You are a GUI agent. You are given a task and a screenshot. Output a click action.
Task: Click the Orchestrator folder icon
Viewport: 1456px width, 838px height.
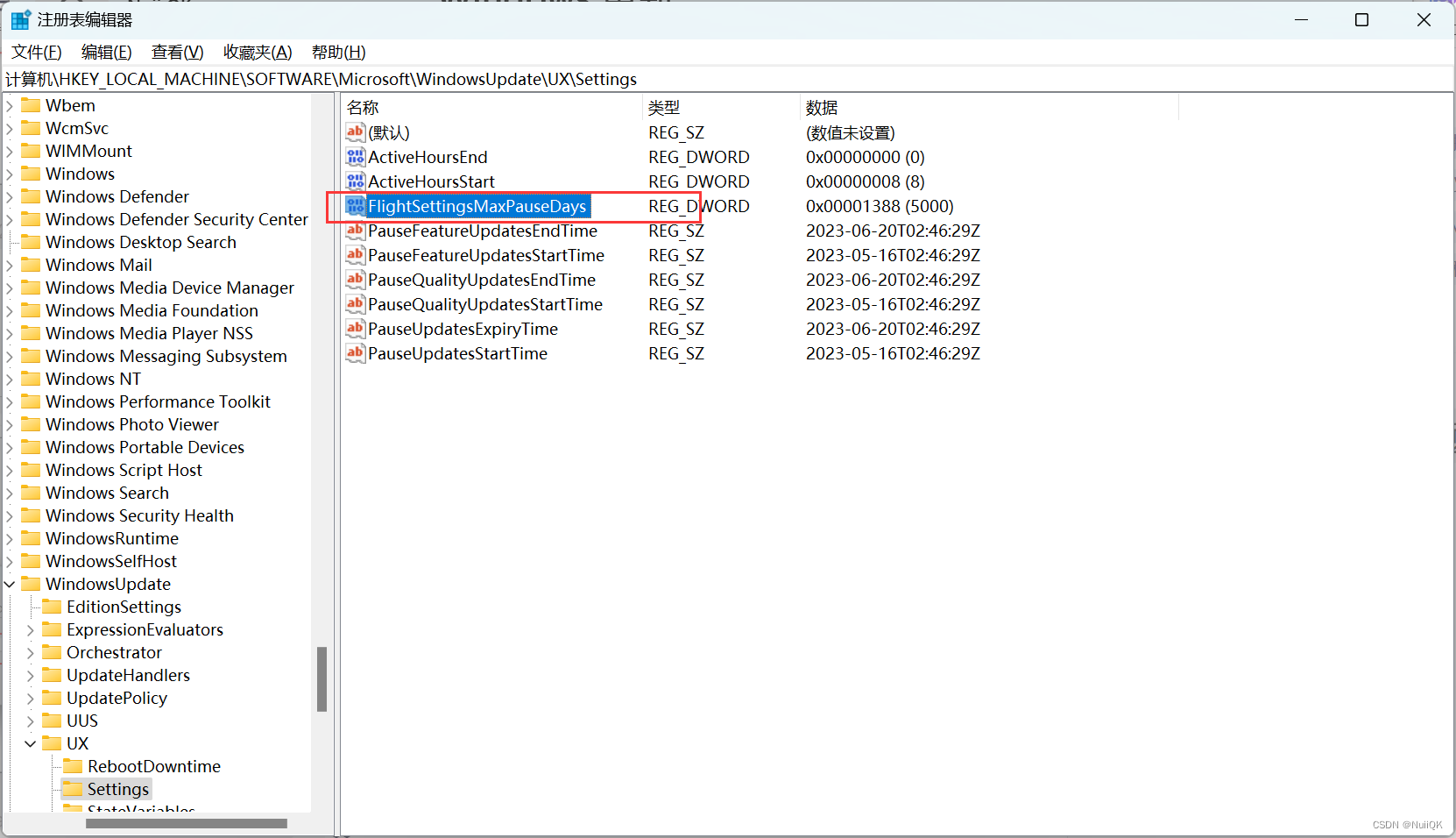click(x=52, y=652)
